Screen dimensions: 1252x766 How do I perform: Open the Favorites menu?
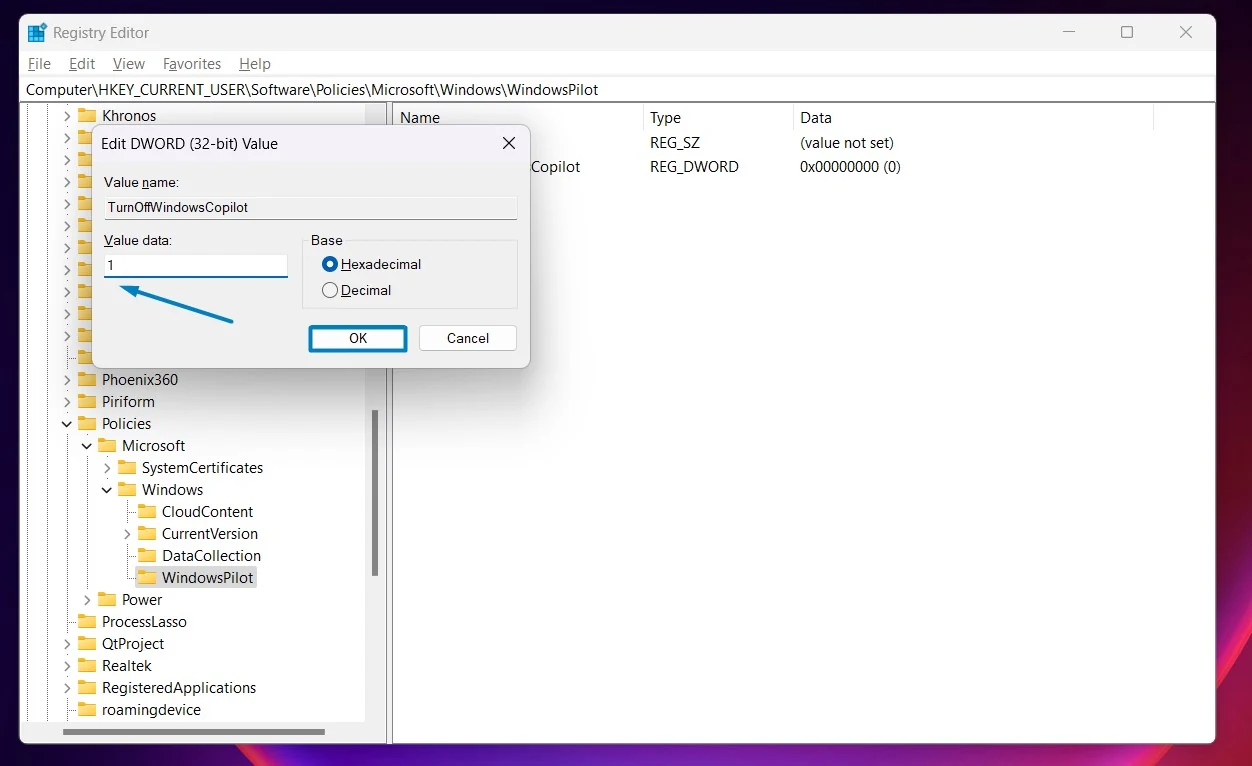click(192, 64)
